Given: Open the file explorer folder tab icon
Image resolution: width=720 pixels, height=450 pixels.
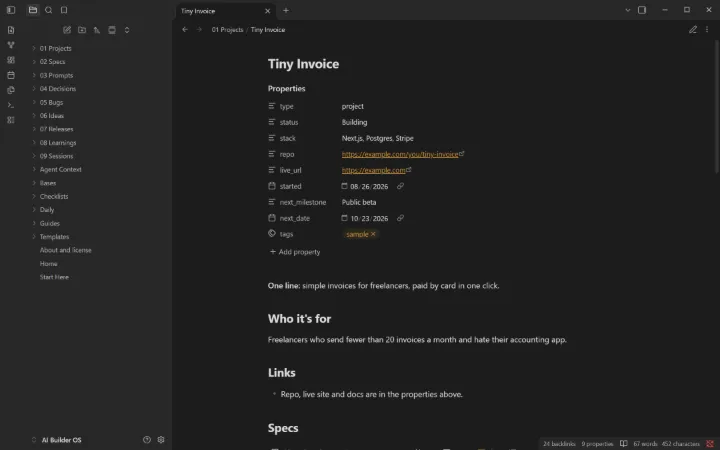Looking at the screenshot, I should tap(33, 10).
